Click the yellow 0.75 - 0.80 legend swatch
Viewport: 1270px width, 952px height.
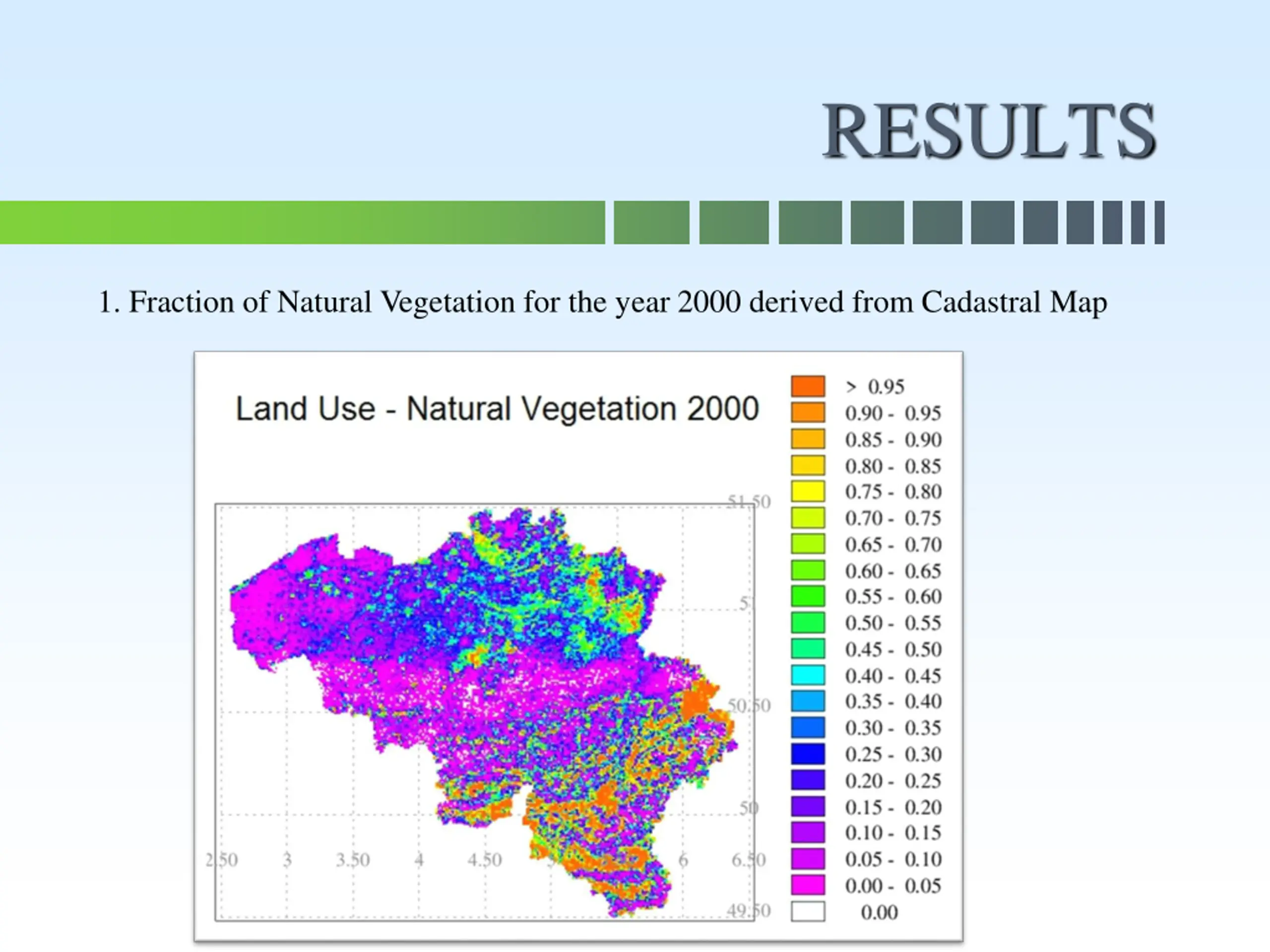pyautogui.click(x=808, y=491)
